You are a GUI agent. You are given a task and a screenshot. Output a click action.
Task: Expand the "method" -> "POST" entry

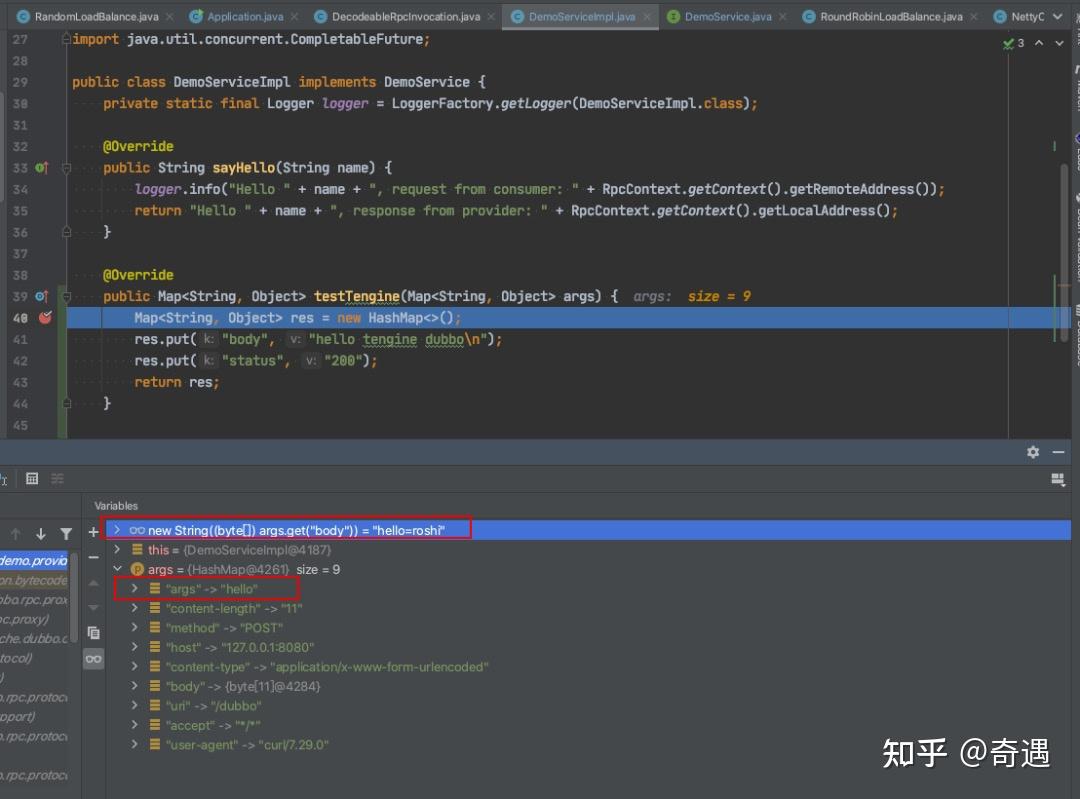tap(134, 627)
